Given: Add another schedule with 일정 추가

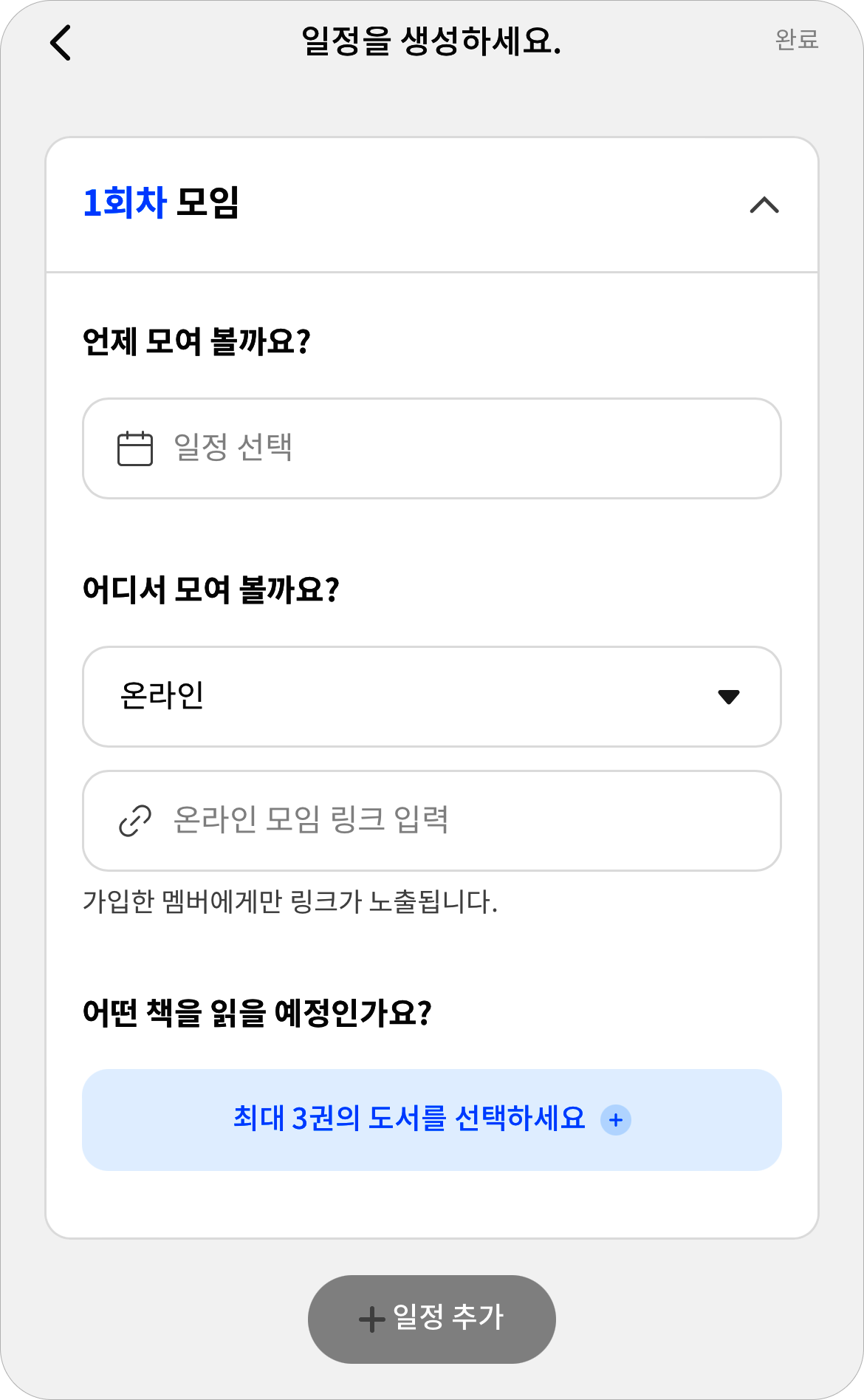Looking at the screenshot, I should 432,1319.
